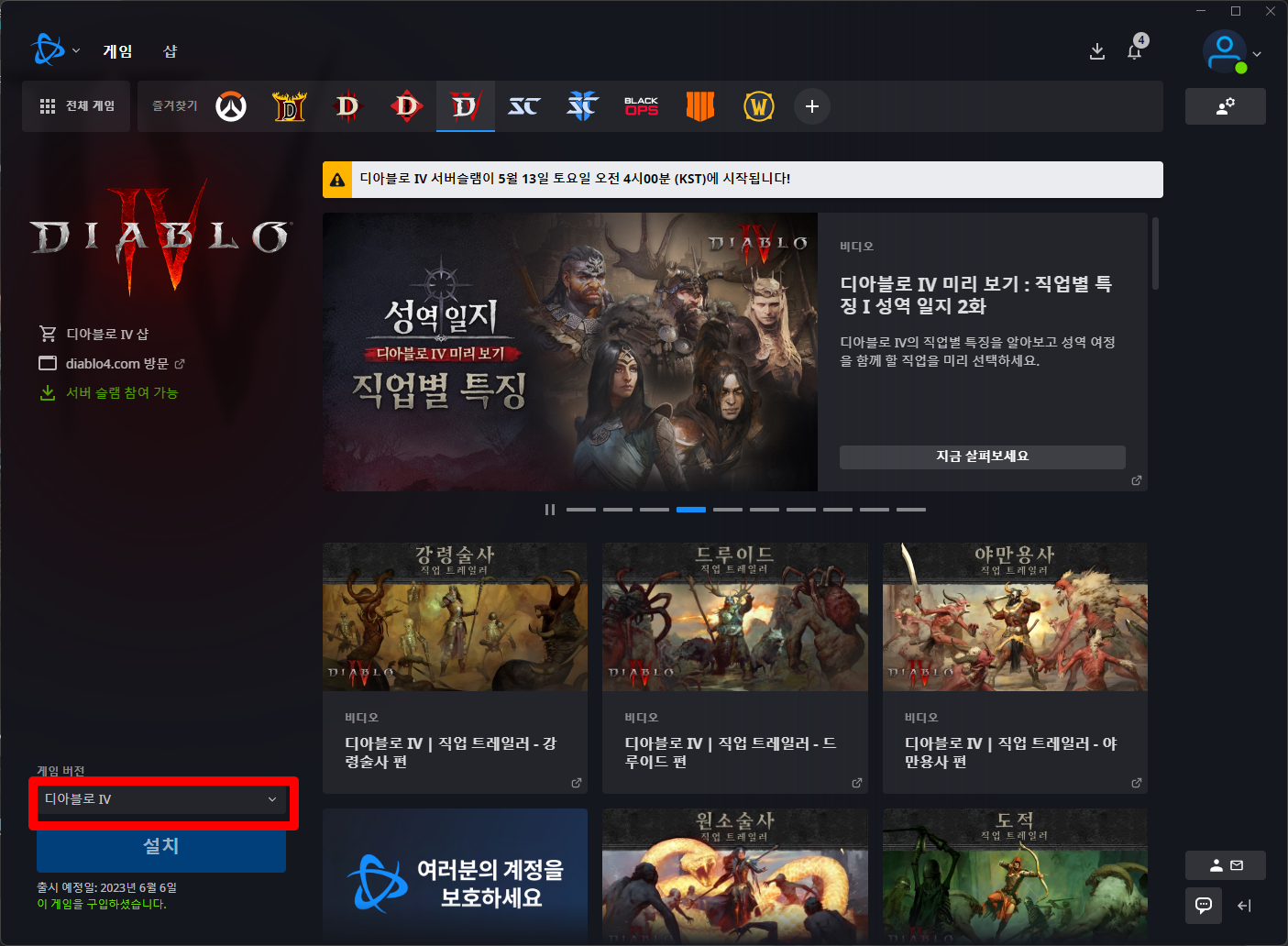Click the 설치 install button
This screenshot has width=1288, height=946.
(161, 846)
